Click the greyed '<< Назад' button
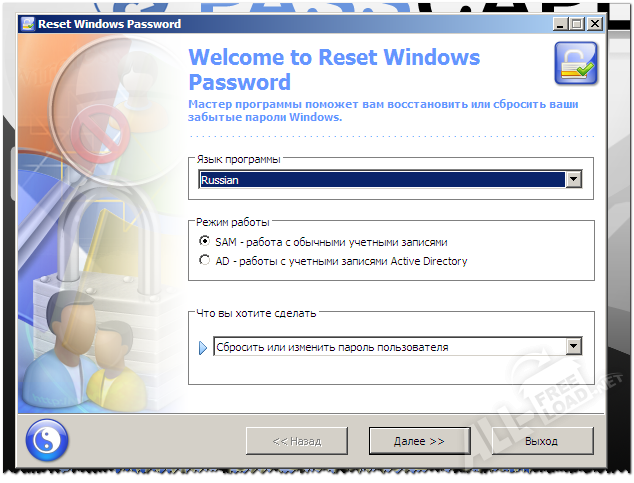 click(x=297, y=441)
